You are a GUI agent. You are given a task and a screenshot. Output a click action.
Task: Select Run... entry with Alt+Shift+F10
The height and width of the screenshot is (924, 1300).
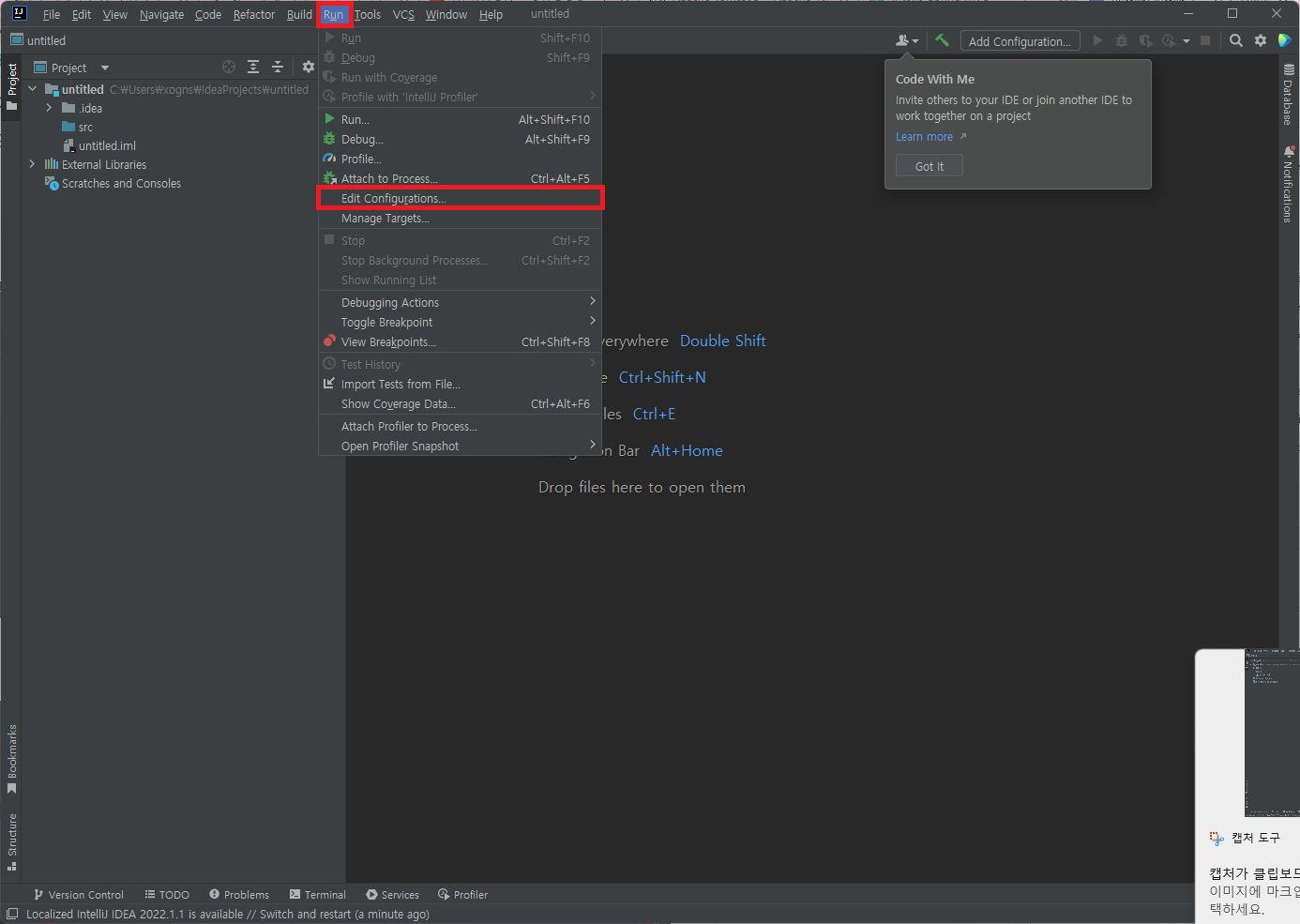(x=460, y=119)
